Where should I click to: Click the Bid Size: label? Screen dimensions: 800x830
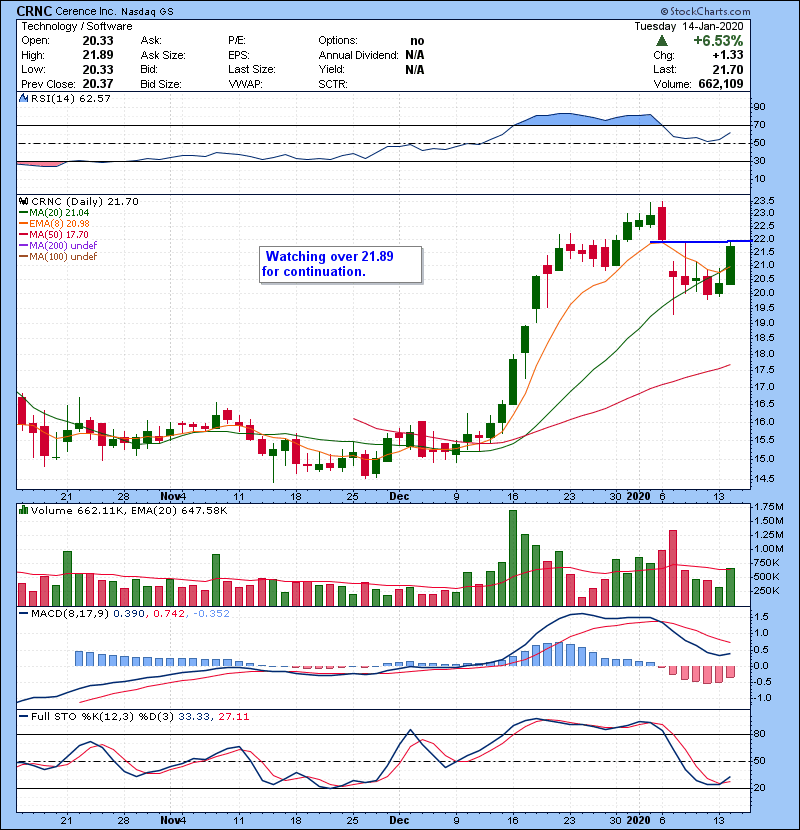point(160,84)
